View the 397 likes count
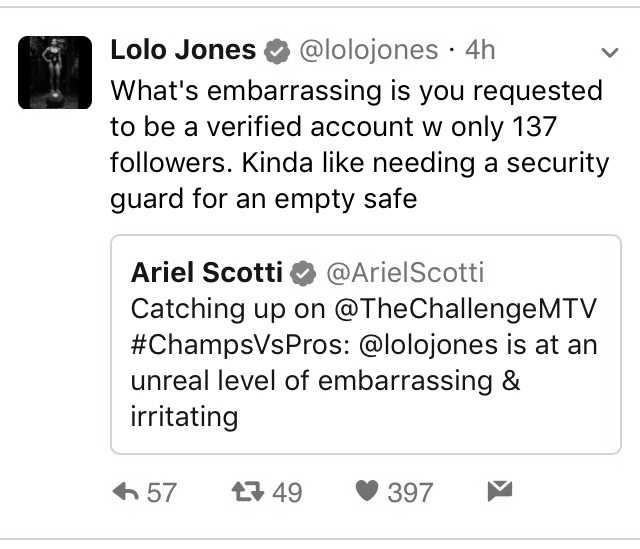The width and height of the screenshot is (640, 549). 410,492
